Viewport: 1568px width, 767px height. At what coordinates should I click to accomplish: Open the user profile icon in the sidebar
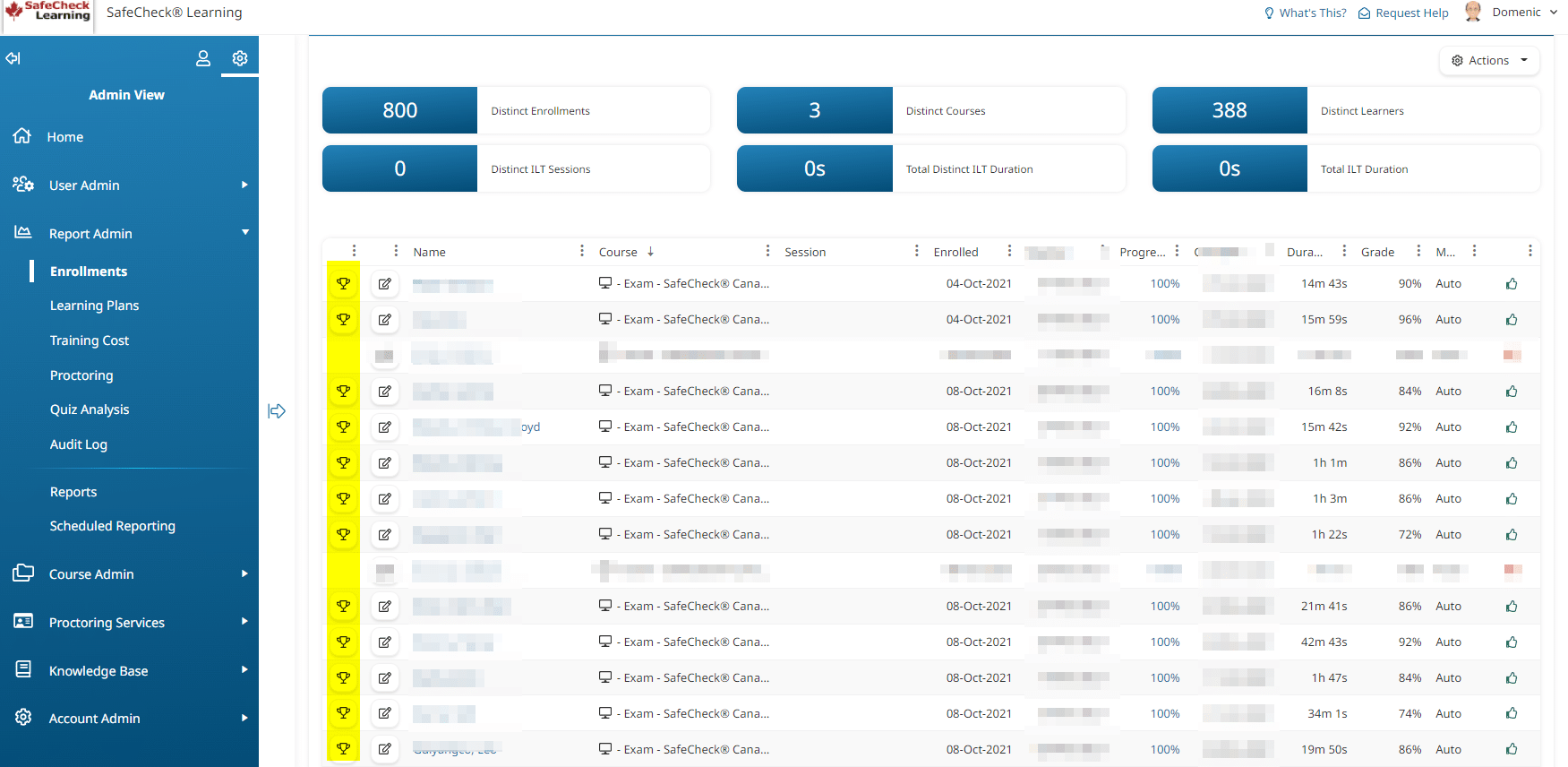coord(203,58)
